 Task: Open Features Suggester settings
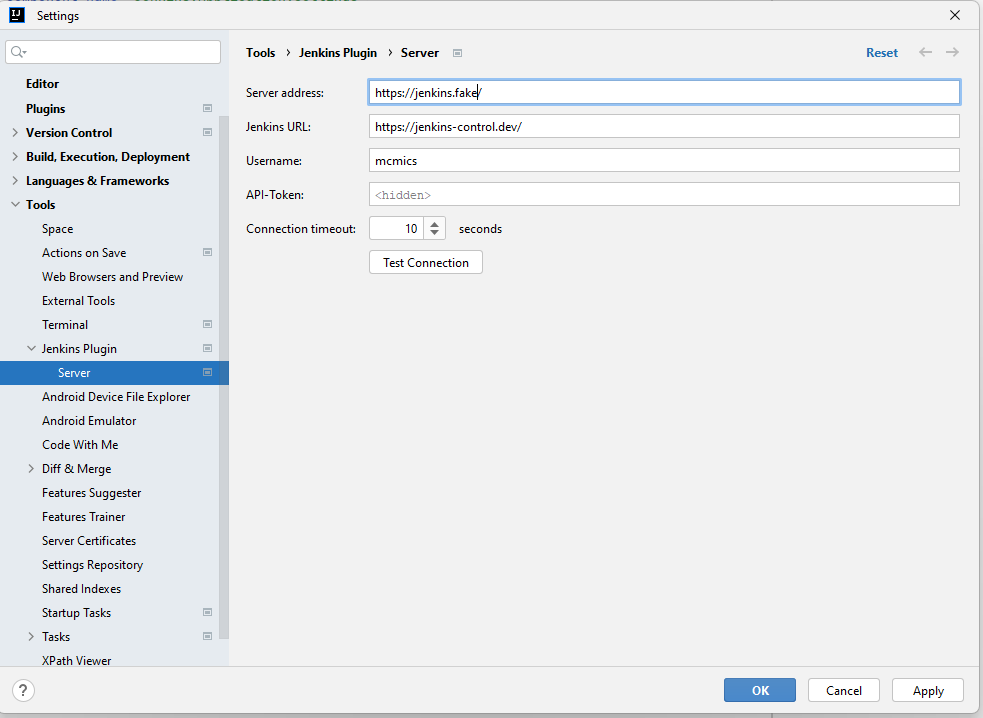tap(92, 493)
